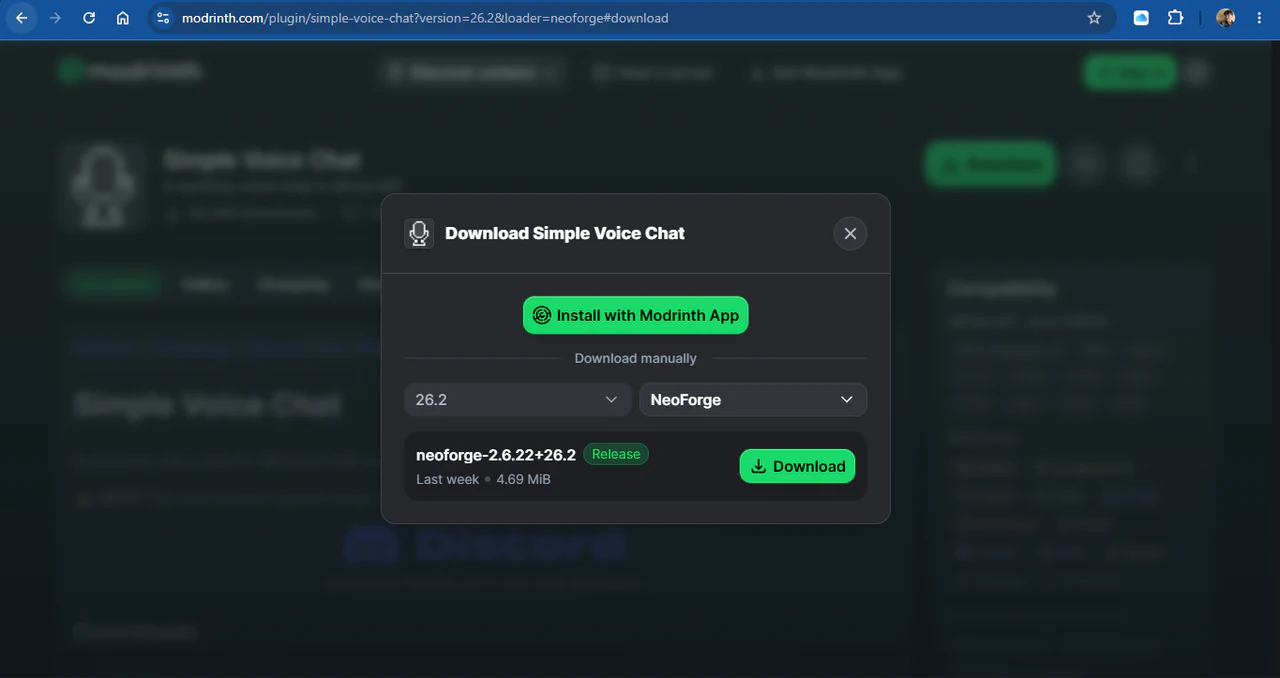1280x678 pixels.
Task: Click the Release badge
Action: point(616,454)
